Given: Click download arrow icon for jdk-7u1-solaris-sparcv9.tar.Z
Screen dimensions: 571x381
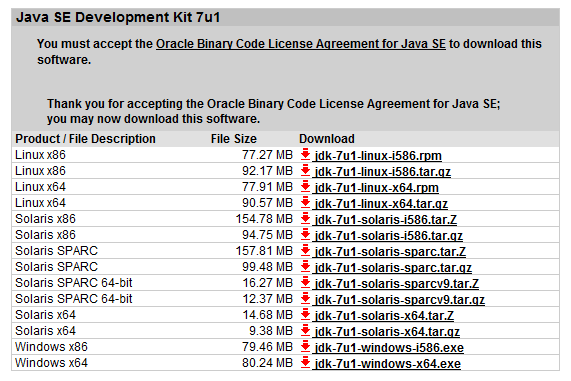Looking at the screenshot, I should click(x=305, y=283).
